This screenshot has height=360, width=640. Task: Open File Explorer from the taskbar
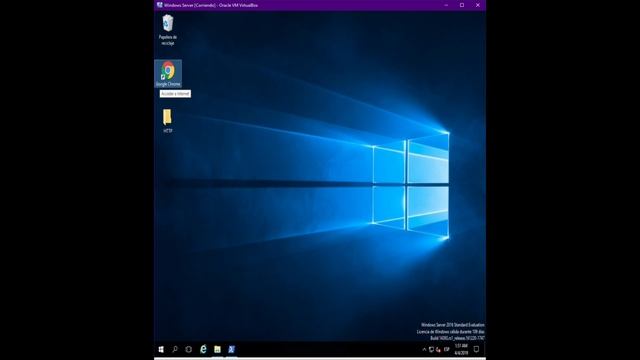click(217, 349)
